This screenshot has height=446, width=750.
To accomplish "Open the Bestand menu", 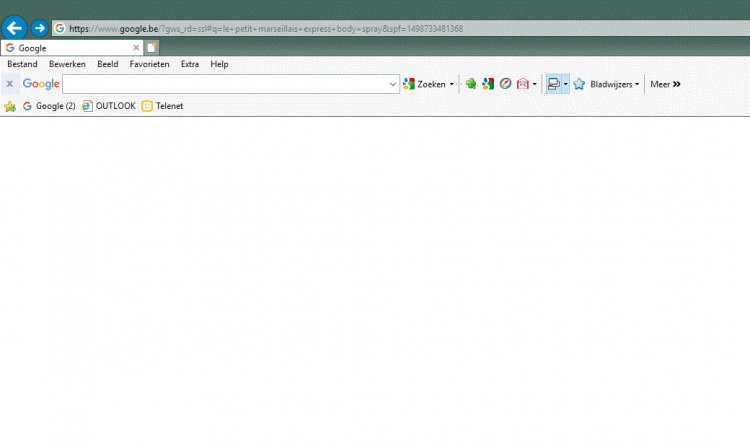I will point(22,64).
